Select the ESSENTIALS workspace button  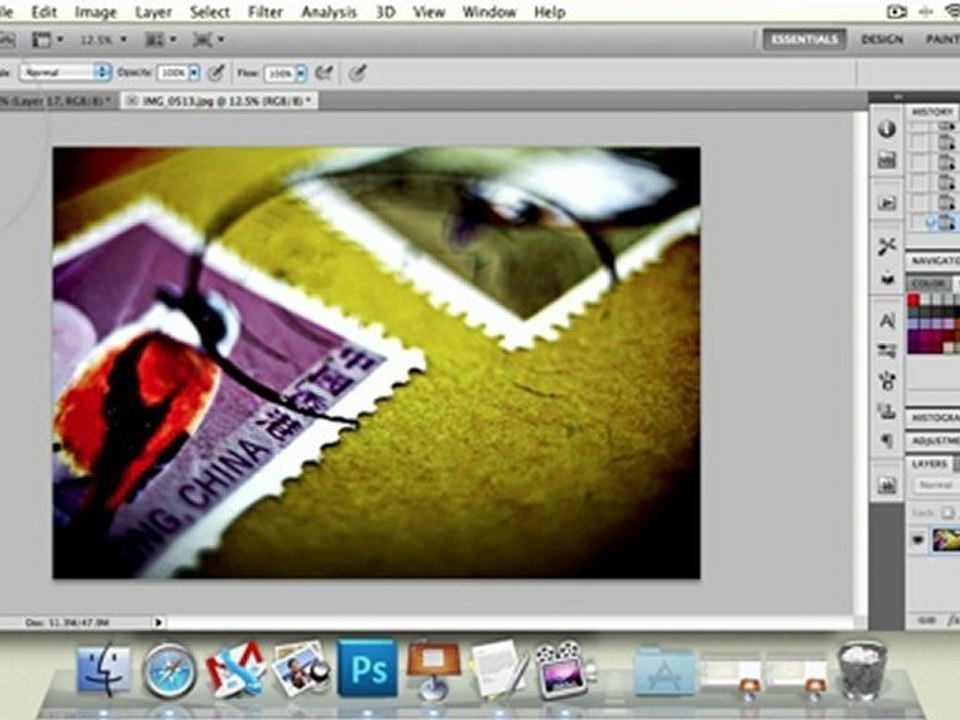tap(804, 40)
